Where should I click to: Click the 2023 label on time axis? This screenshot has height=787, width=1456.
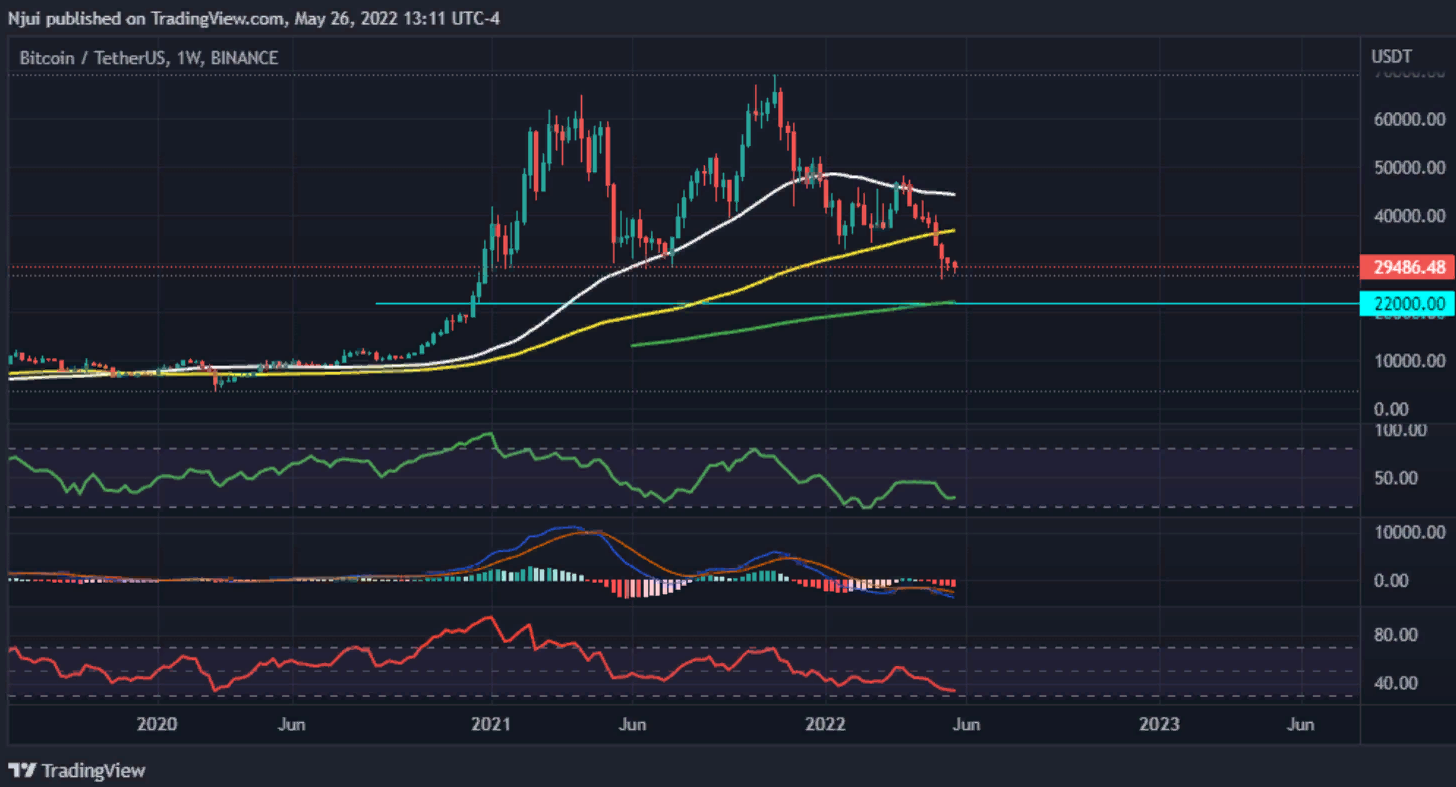pos(1160,723)
